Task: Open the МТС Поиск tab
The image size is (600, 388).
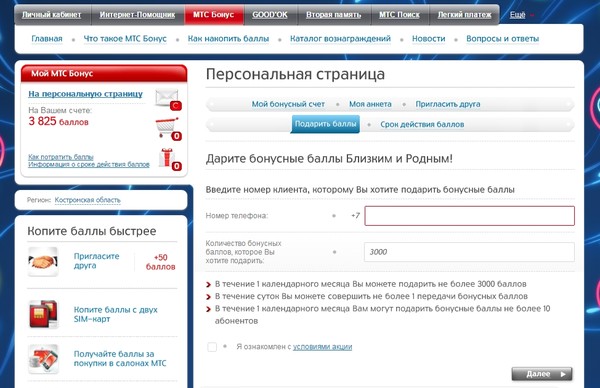Action: point(399,15)
